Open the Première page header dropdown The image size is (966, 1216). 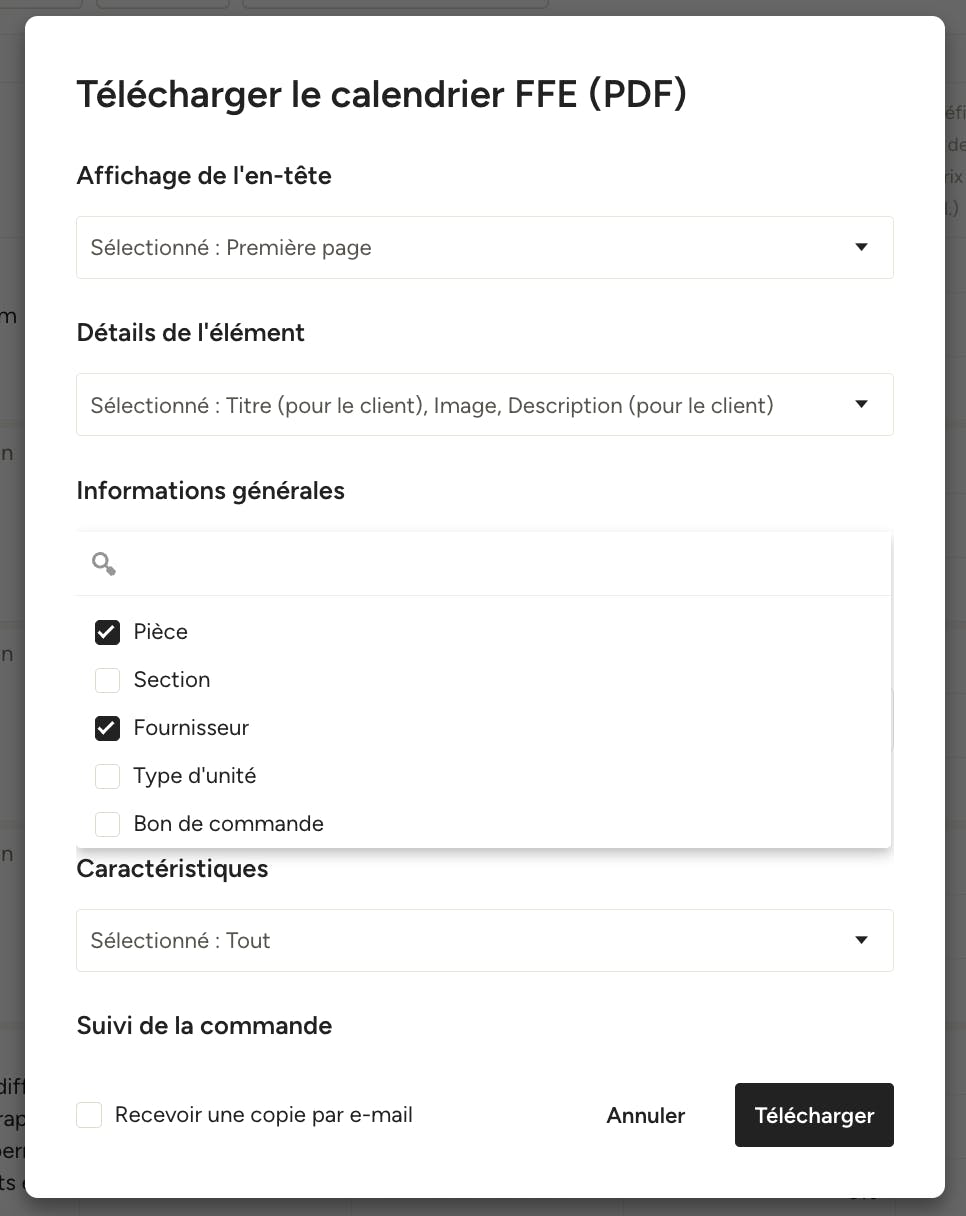tap(485, 247)
